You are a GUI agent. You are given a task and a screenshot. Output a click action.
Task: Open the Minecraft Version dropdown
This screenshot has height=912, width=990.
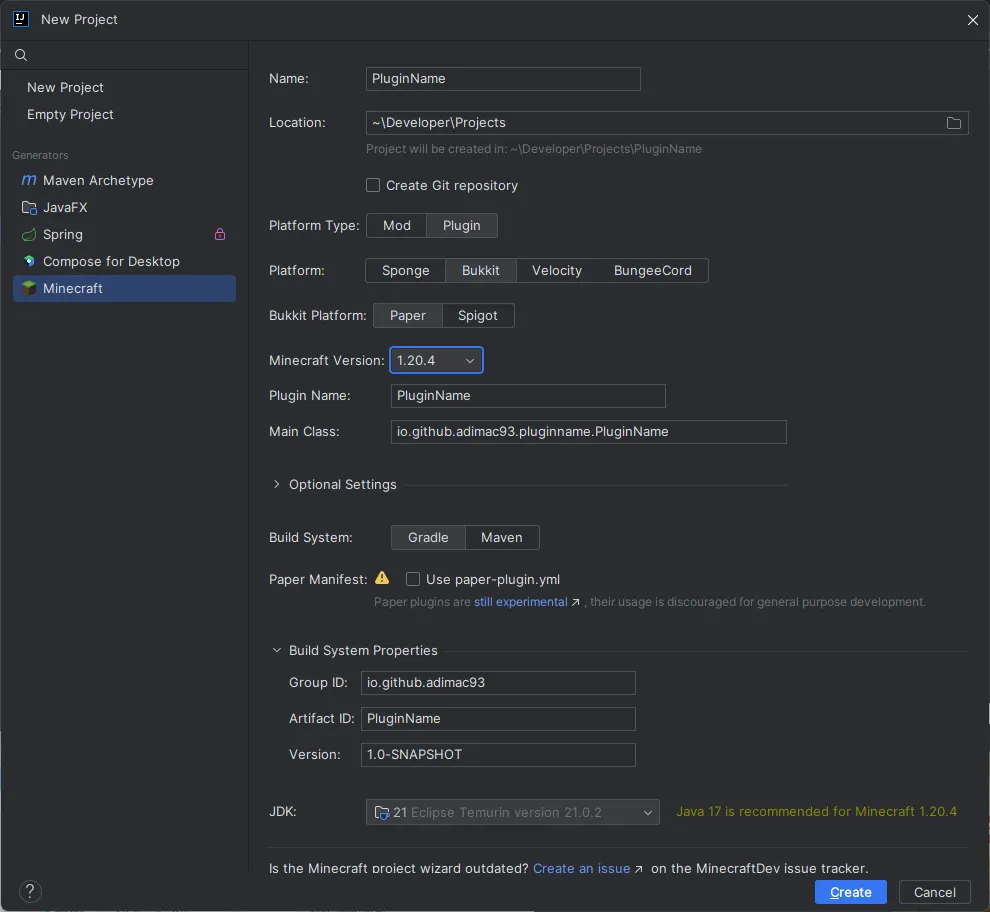(x=436, y=360)
